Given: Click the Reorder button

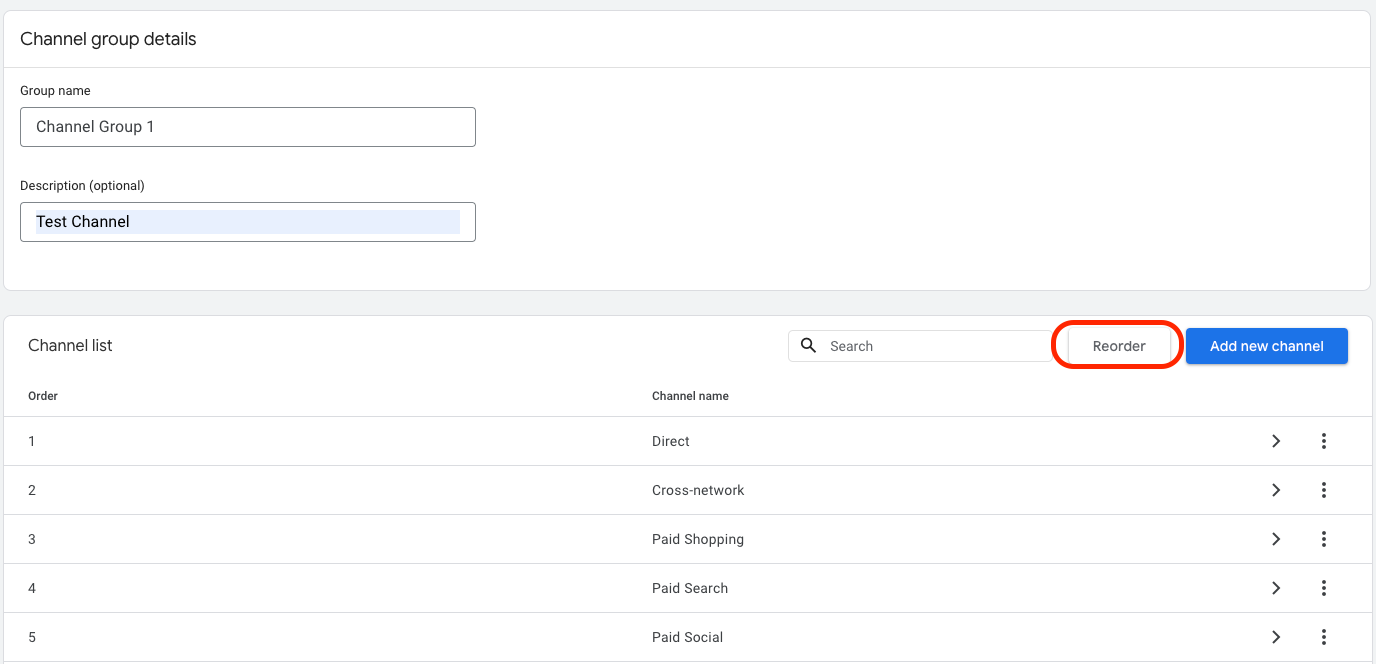Looking at the screenshot, I should pyautogui.click(x=1119, y=346).
